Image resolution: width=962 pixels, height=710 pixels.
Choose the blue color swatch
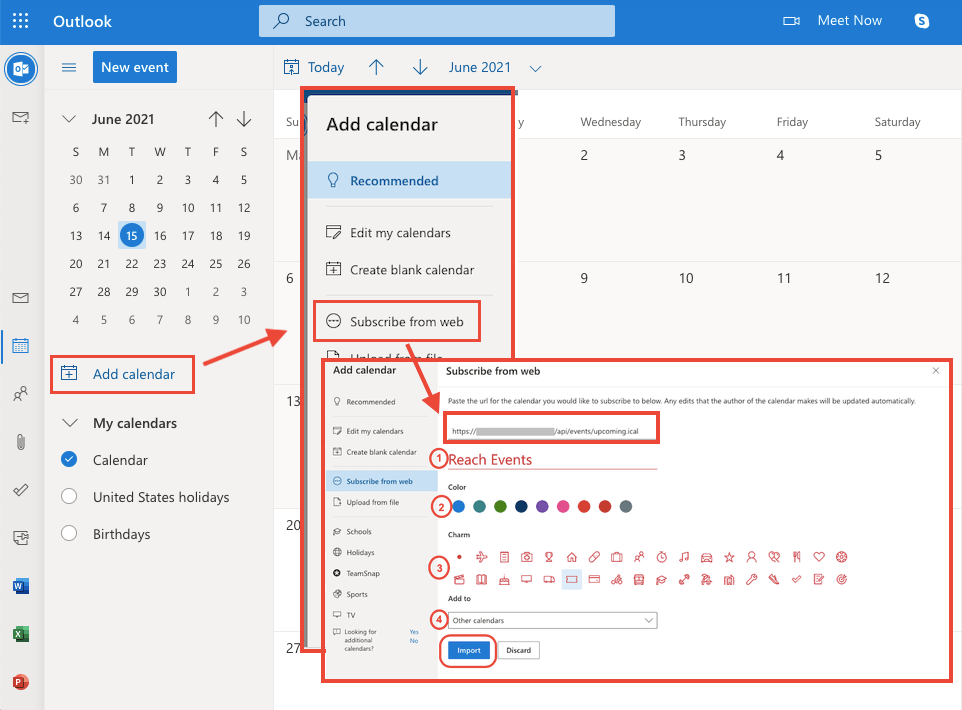click(x=458, y=506)
